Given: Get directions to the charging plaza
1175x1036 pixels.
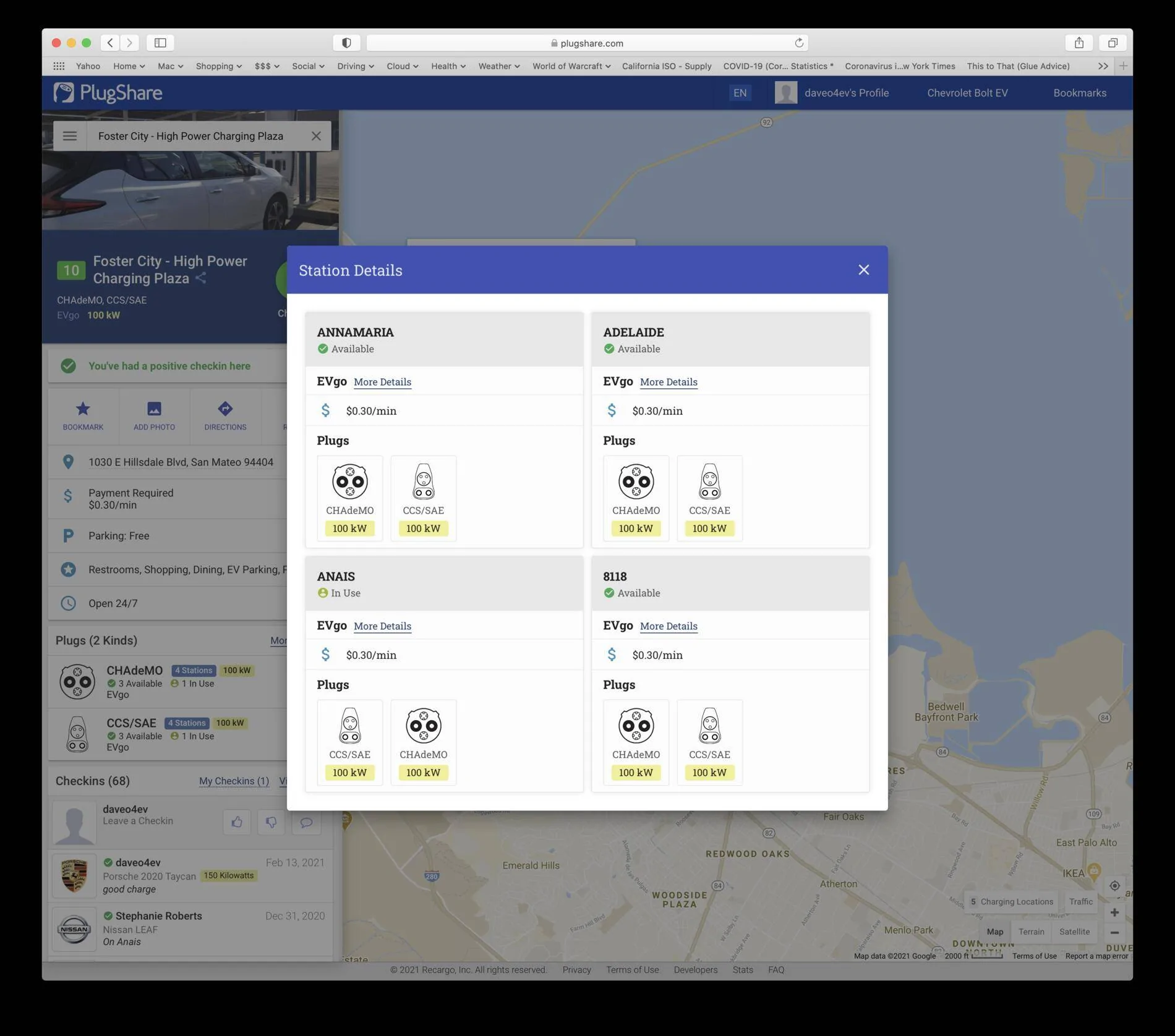Looking at the screenshot, I should click(x=225, y=415).
